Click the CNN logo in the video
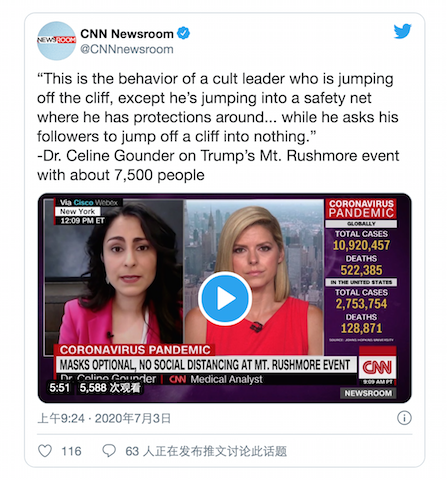The image size is (447, 480). point(377,368)
